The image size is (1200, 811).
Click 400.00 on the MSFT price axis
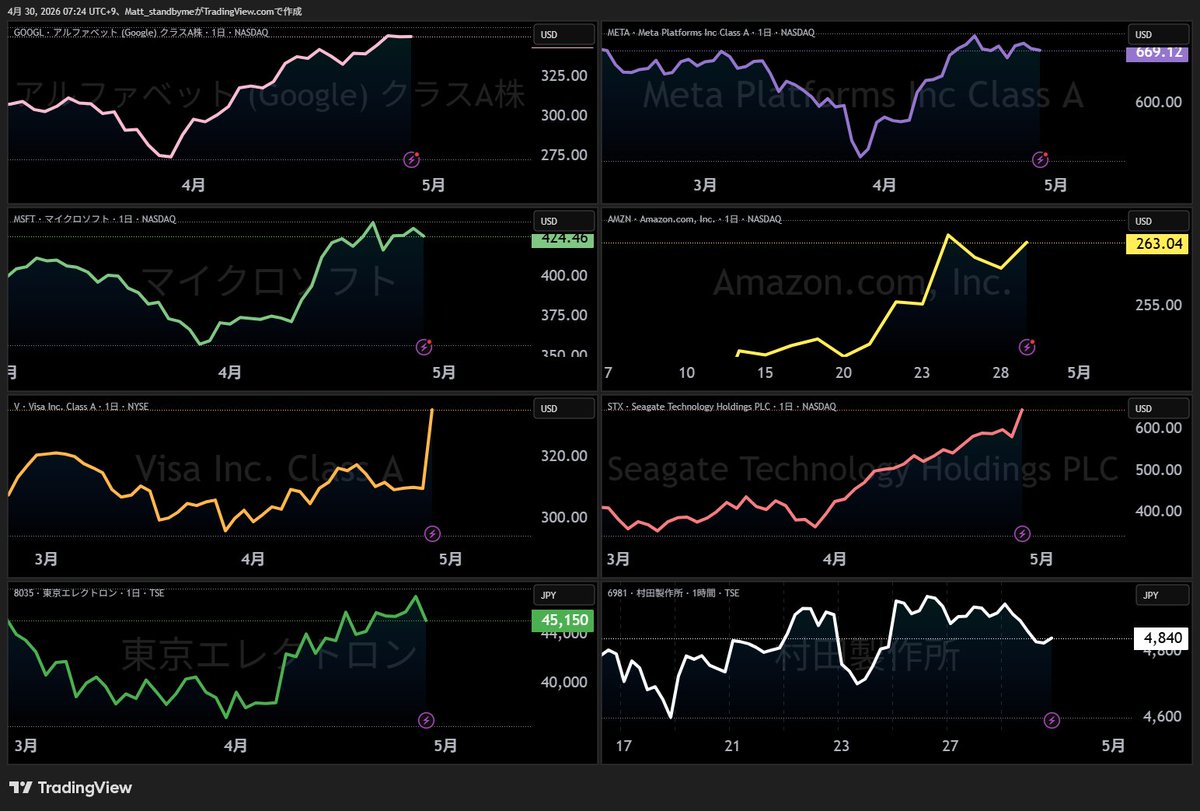pos(562,275)
